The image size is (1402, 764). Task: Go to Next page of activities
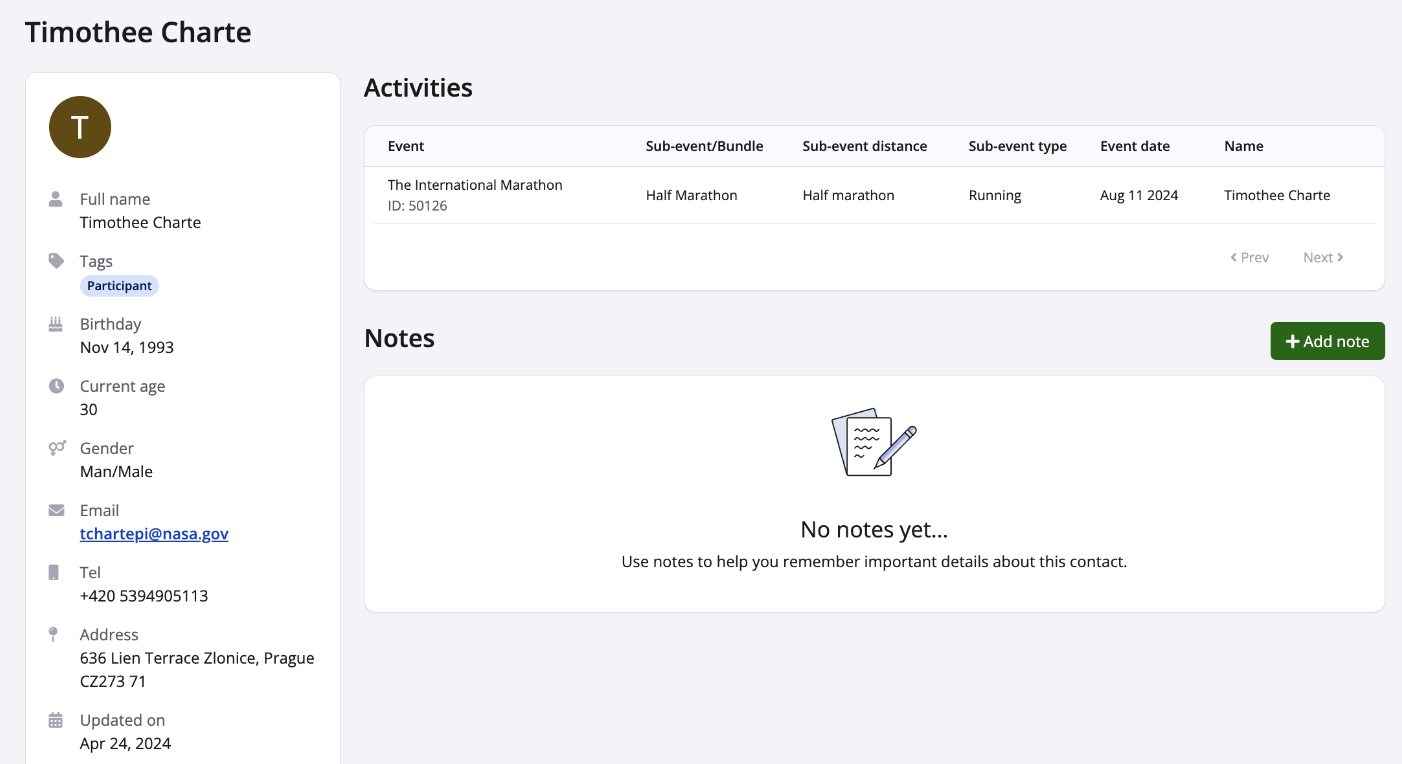[x=1323, y=258]
